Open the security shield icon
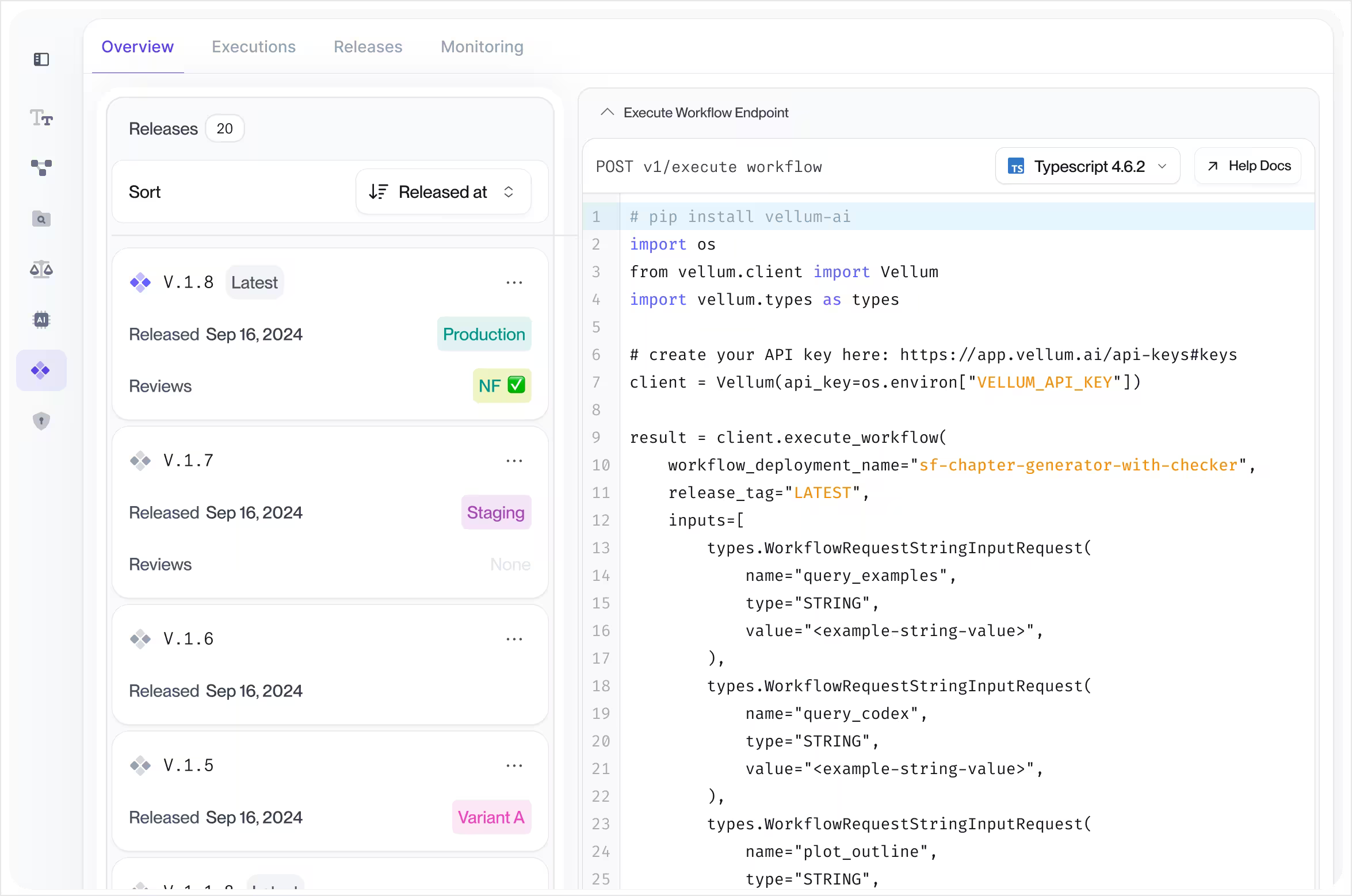This screenshot has width=1352, height=896. tap(41, 421)
